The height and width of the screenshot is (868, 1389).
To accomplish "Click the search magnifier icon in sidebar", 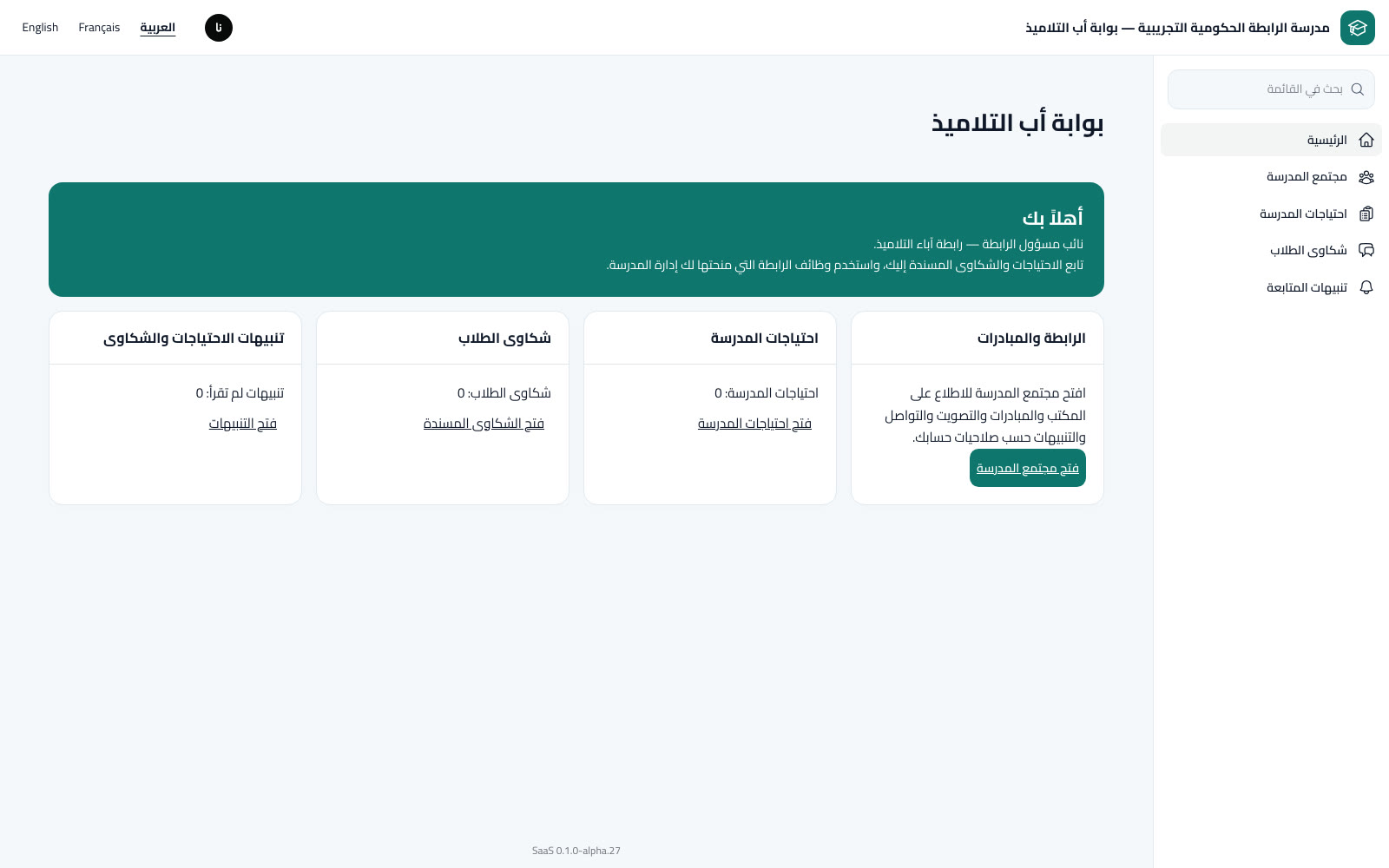I will [1358, 89].
